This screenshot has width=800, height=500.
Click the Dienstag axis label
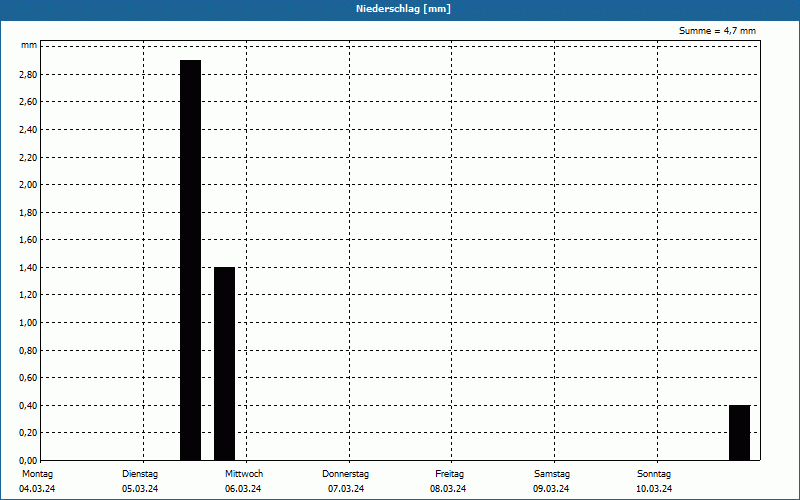click(x=140, y=474)
